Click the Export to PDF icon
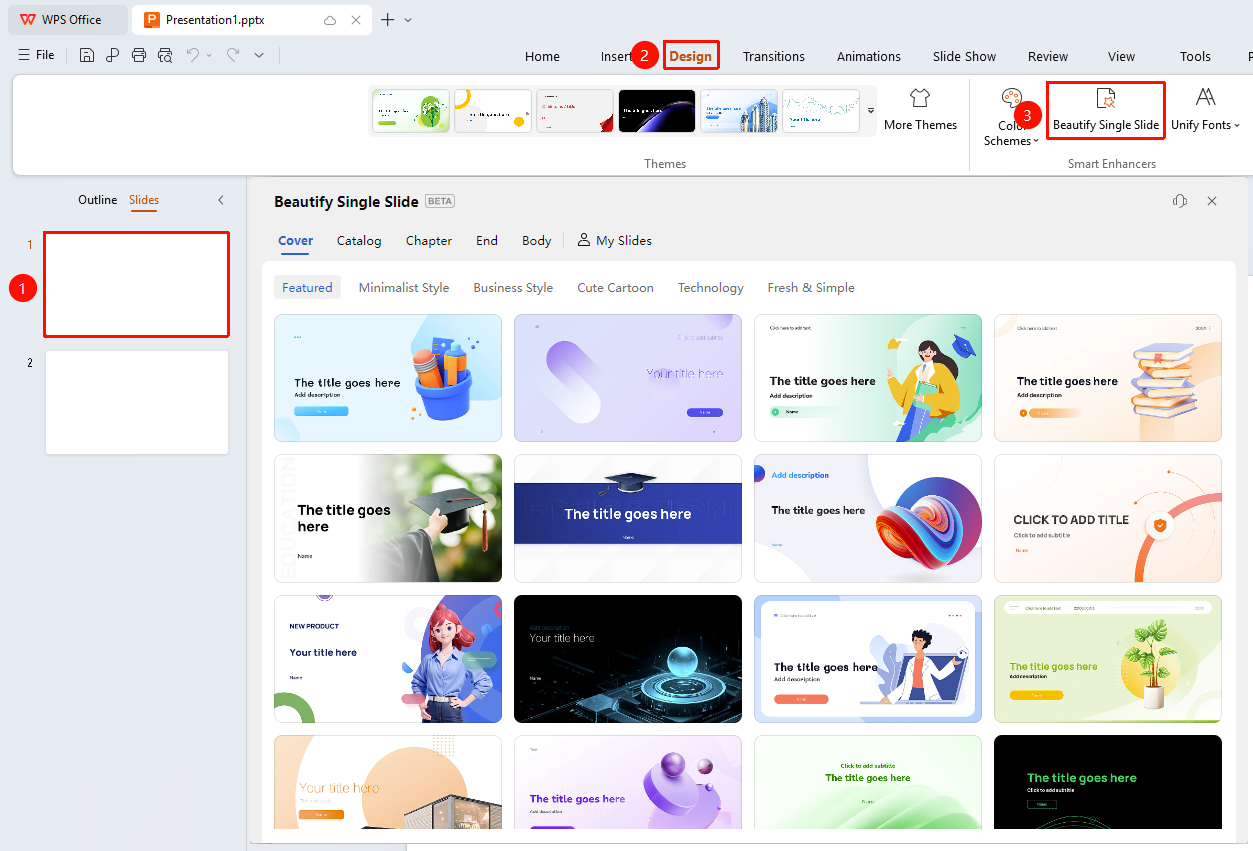Viewport: 1253px width, 851px height. [x=113, y=55]
